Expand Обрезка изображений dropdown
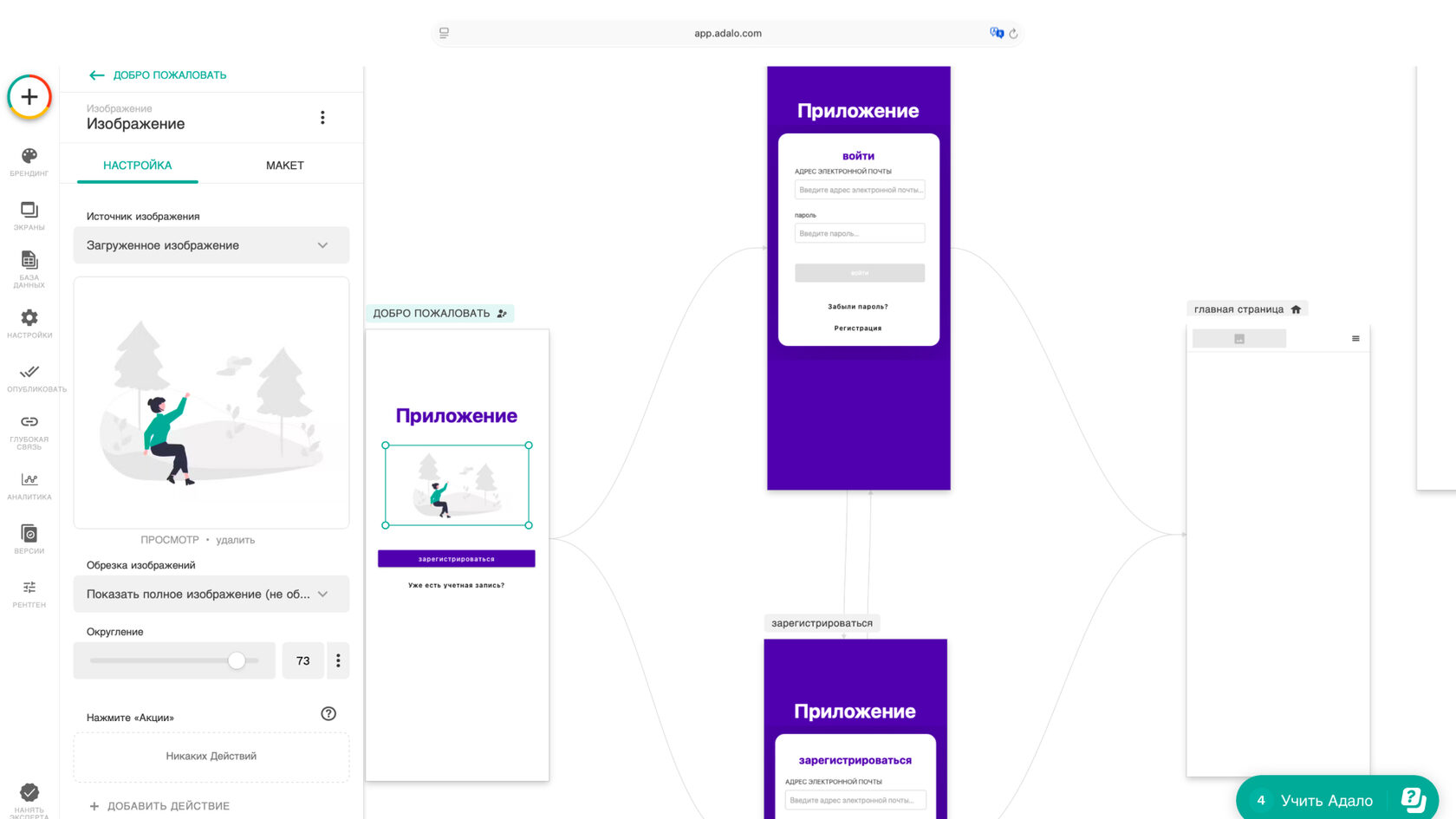 (x=211, y=594)
